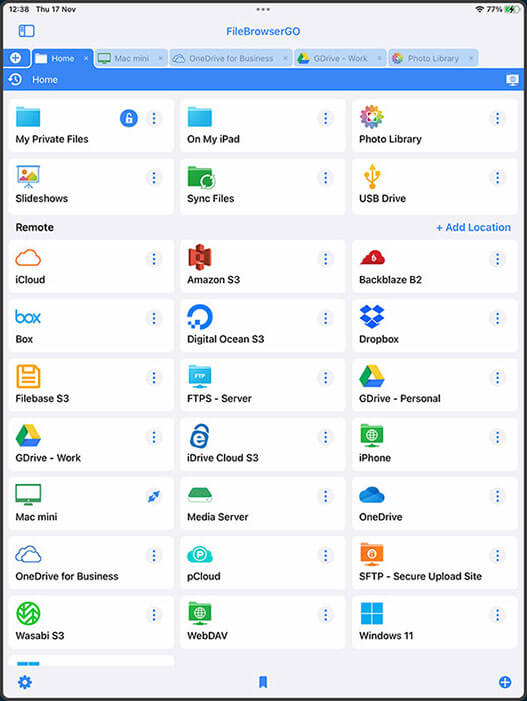The image size is (527, 701).
Task: Open the iCloud remote location
Action: point(91,266)
